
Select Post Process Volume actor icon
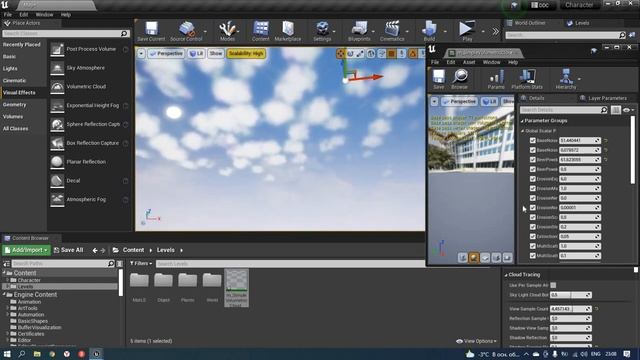pos(57,49)
